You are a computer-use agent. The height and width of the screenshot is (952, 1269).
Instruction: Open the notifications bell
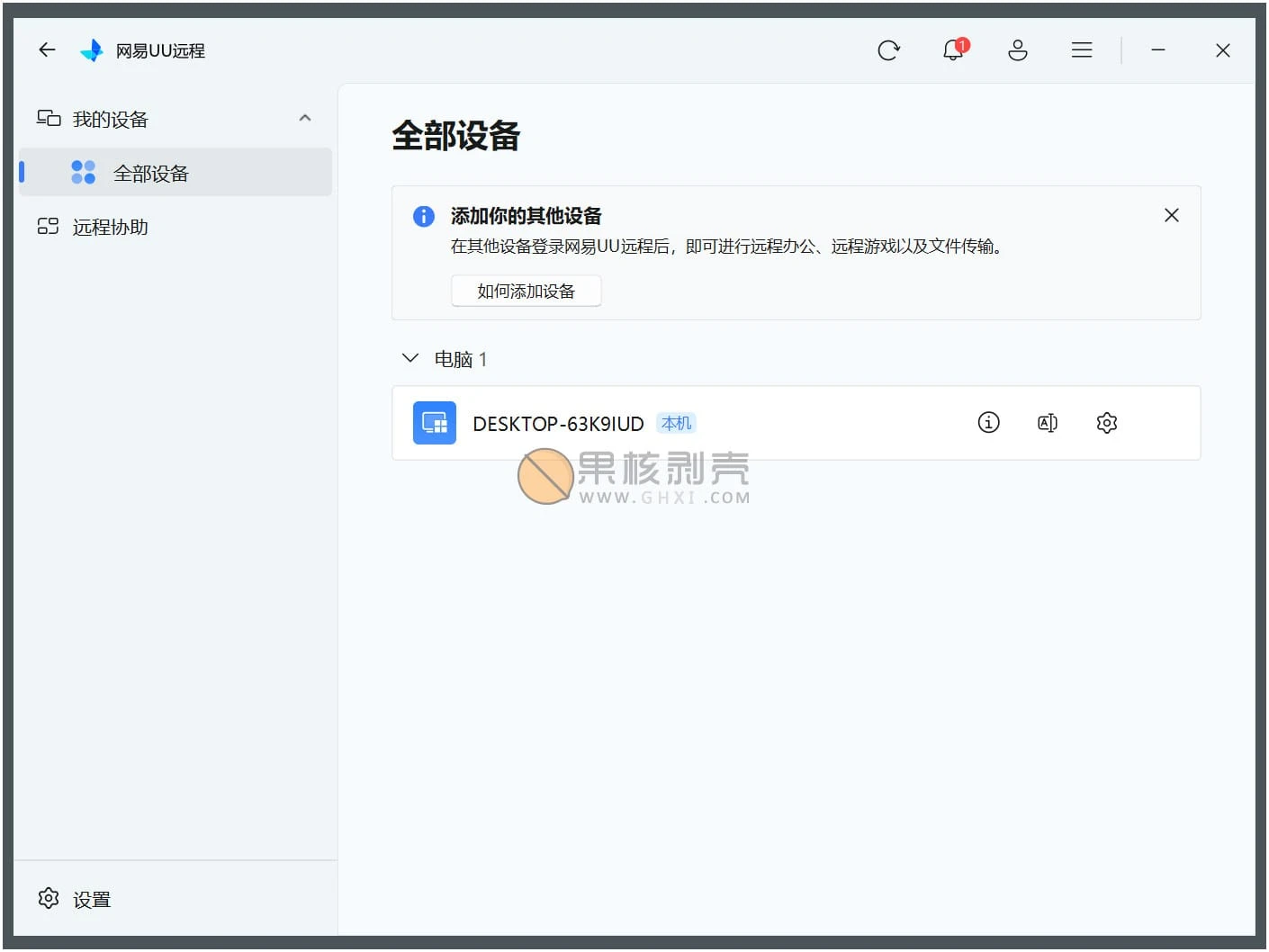(952, 51)
